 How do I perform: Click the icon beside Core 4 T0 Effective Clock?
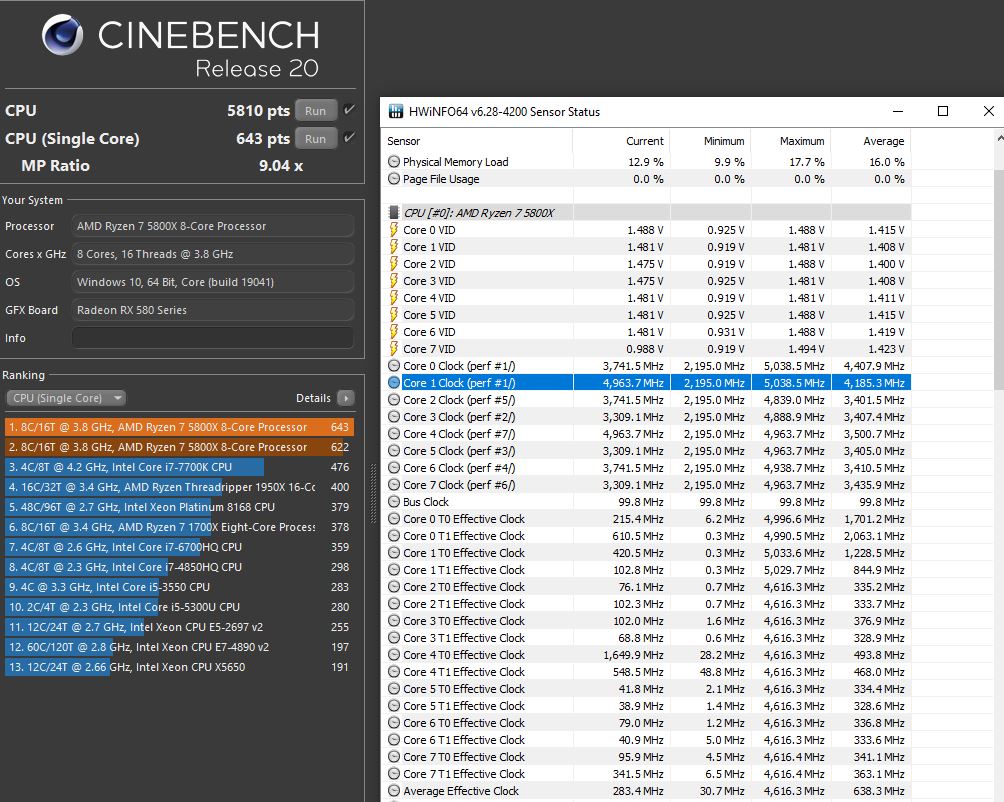pos(394,655)
